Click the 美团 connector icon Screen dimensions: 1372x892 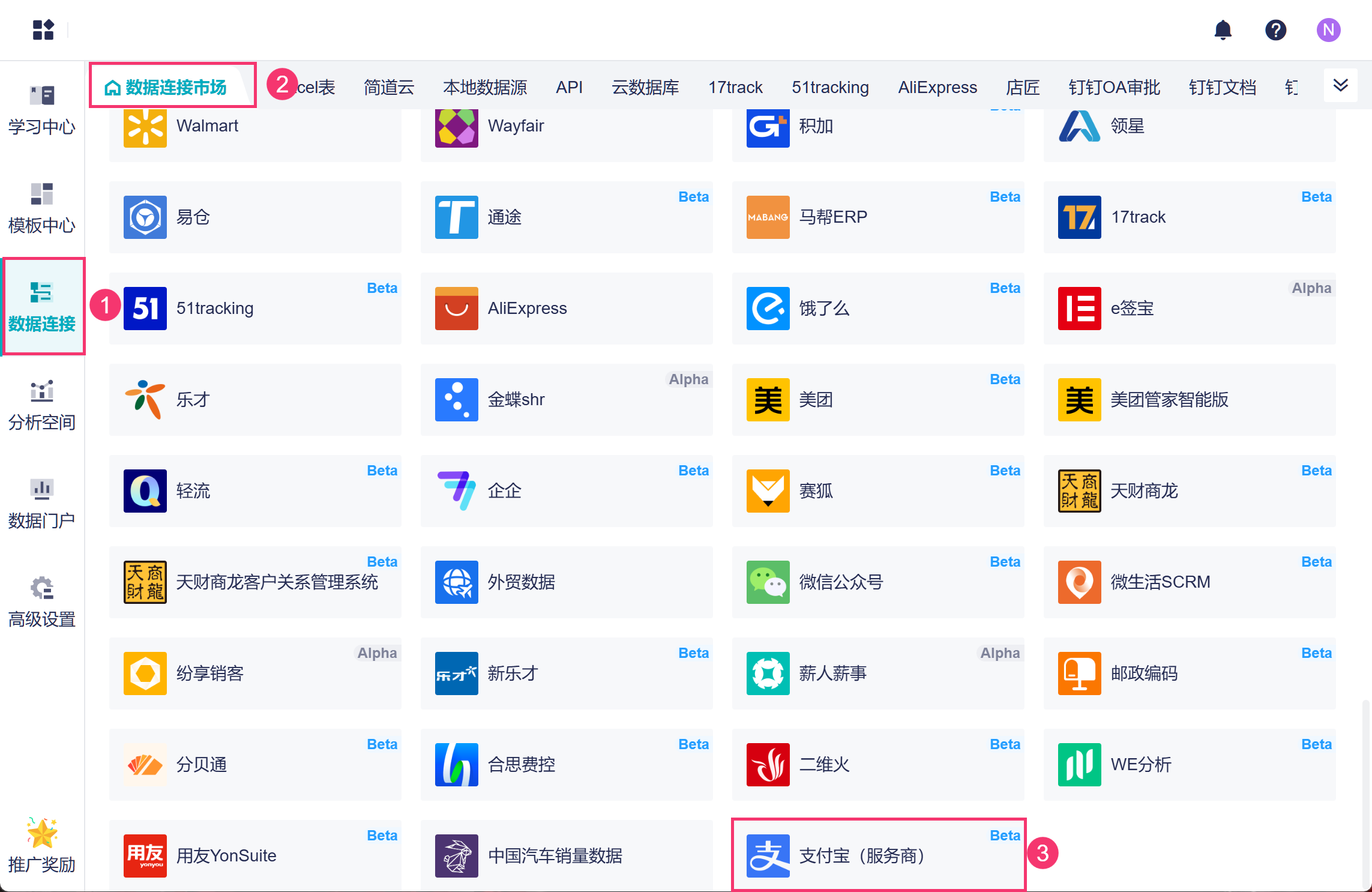pyautogui.click(x=768, y=400)
